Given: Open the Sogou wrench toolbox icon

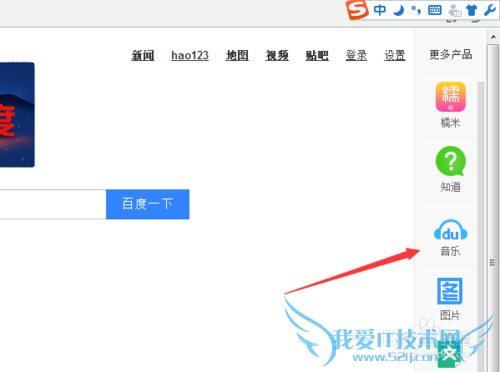Looking at the screenshot, I should pos(490,10).
